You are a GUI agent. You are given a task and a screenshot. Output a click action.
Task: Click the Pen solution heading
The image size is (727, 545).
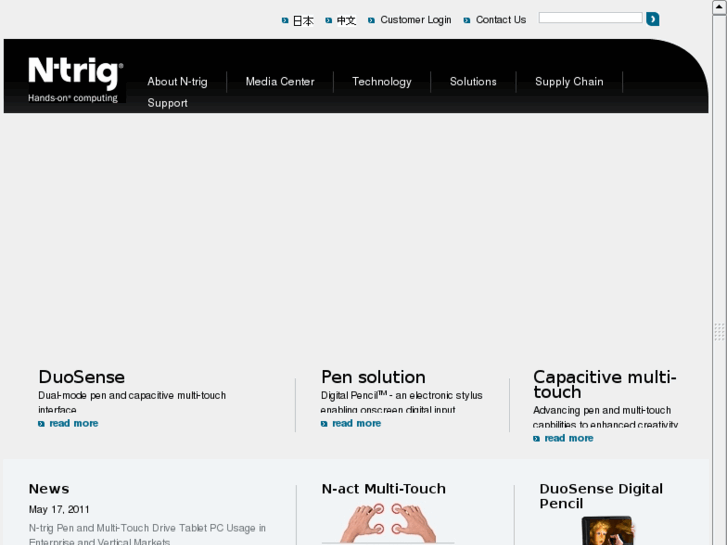pyautogui.click(x=373, y=377)
